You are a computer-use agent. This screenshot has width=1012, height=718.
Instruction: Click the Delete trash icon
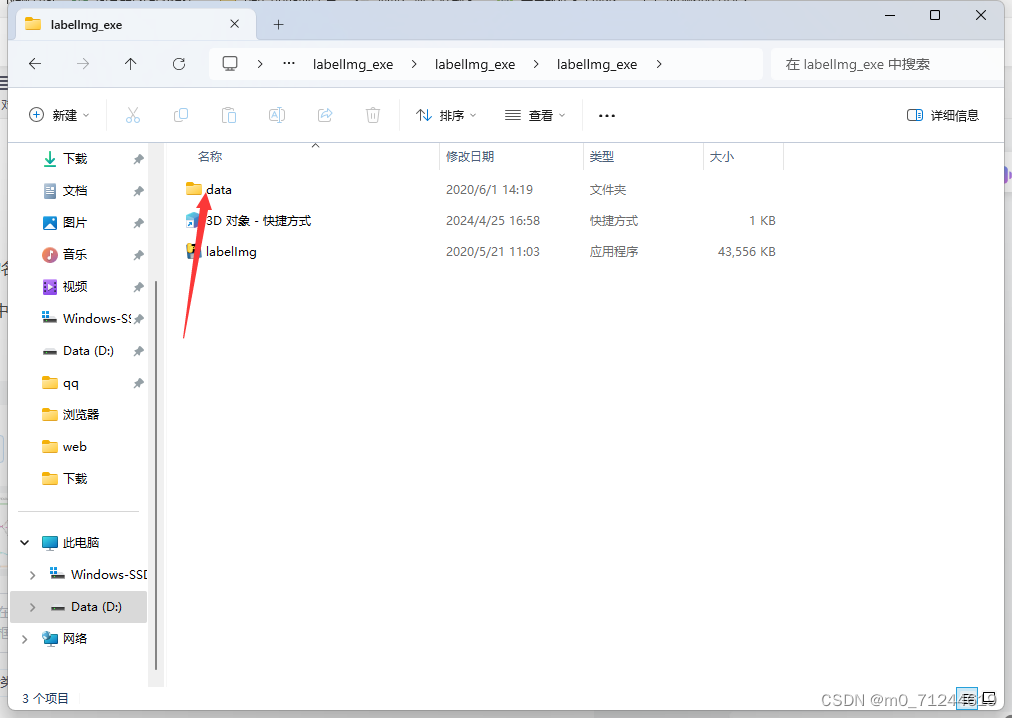[372, 116]
